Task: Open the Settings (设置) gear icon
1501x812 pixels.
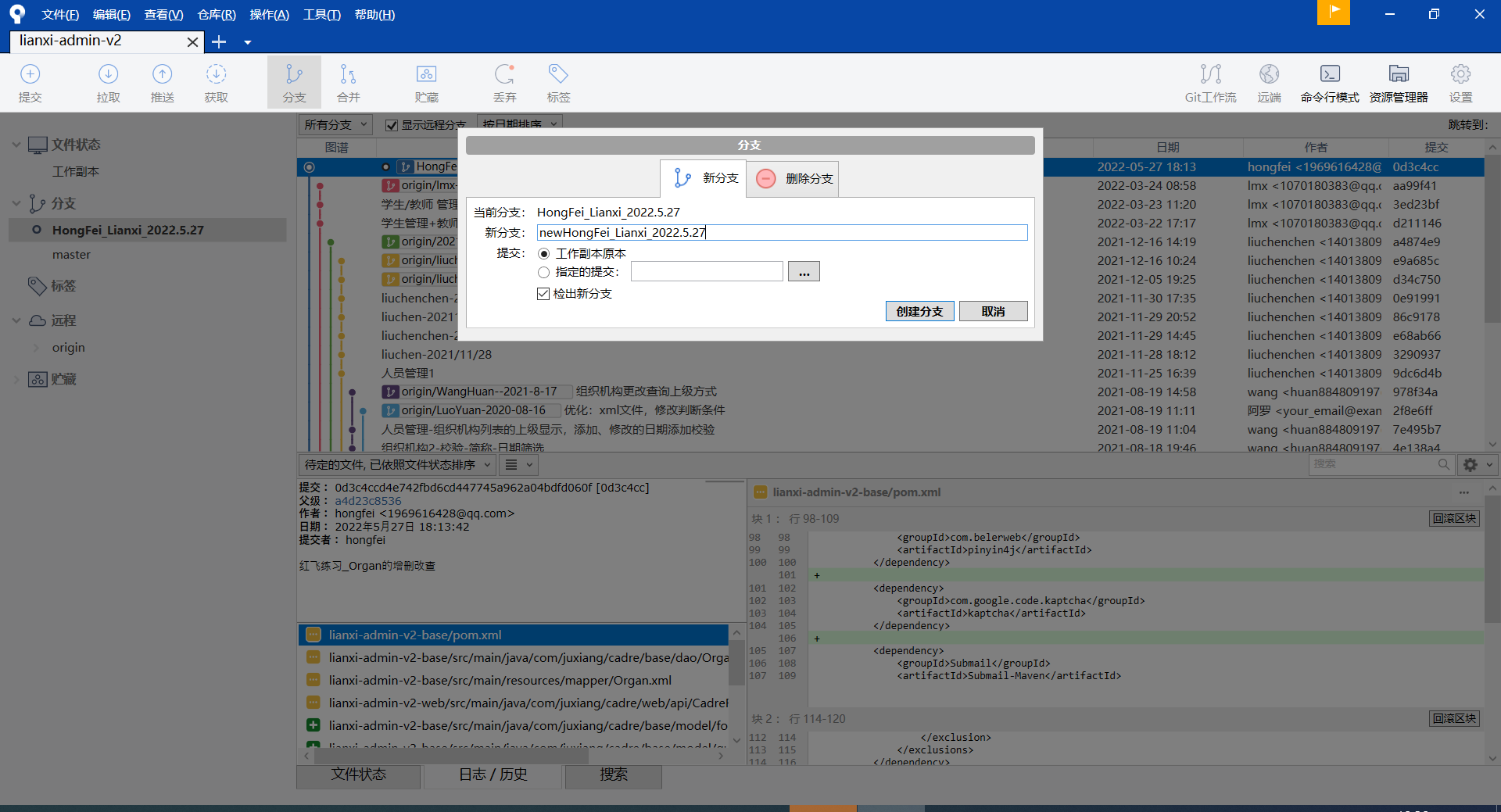Action: pyautogui.click(x=1460, y=83)
